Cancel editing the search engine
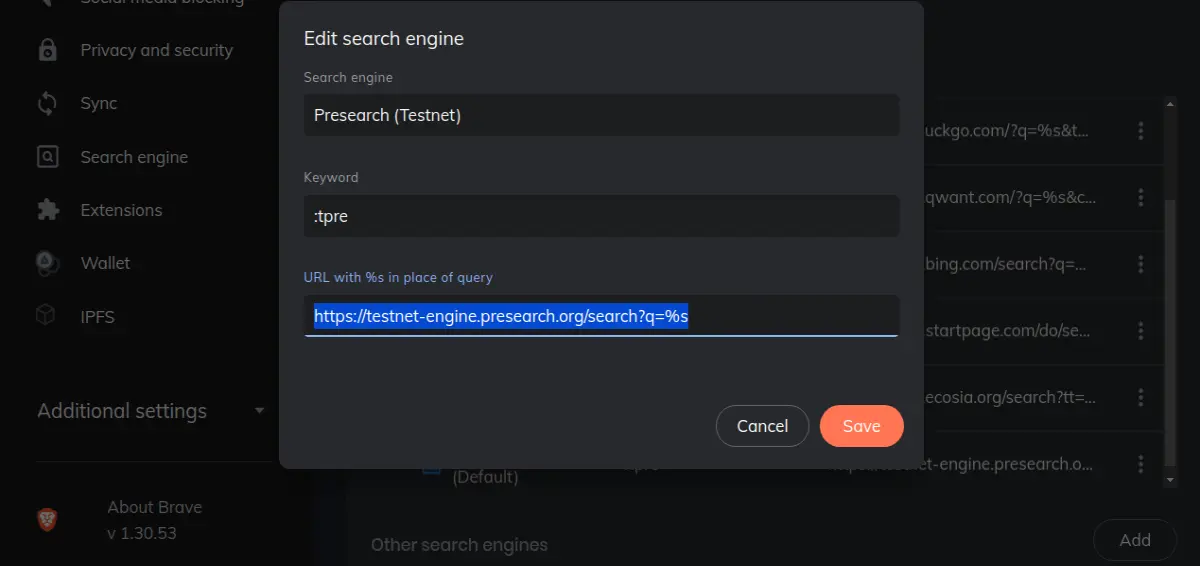This screenshot has width=1200, height=566. 762,426
